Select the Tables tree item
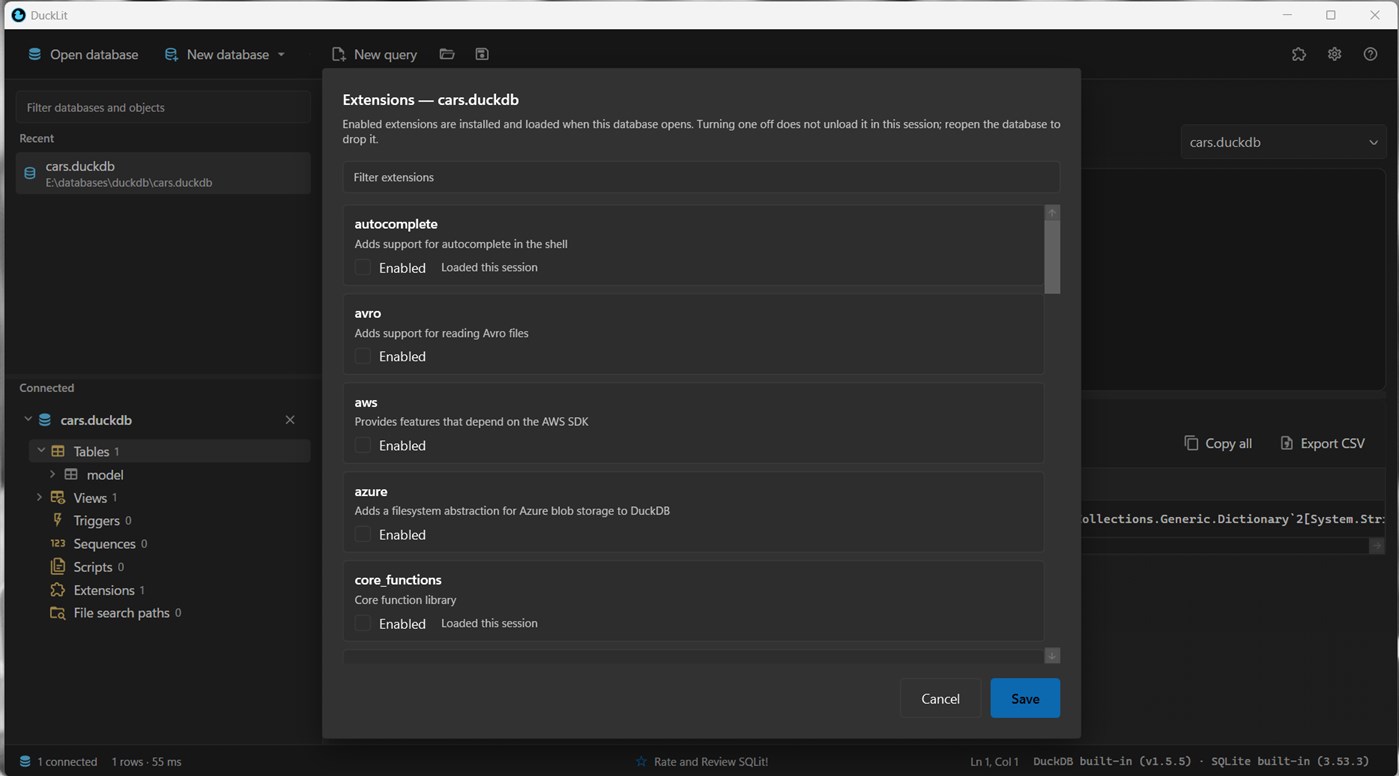 tap(170, 451)
